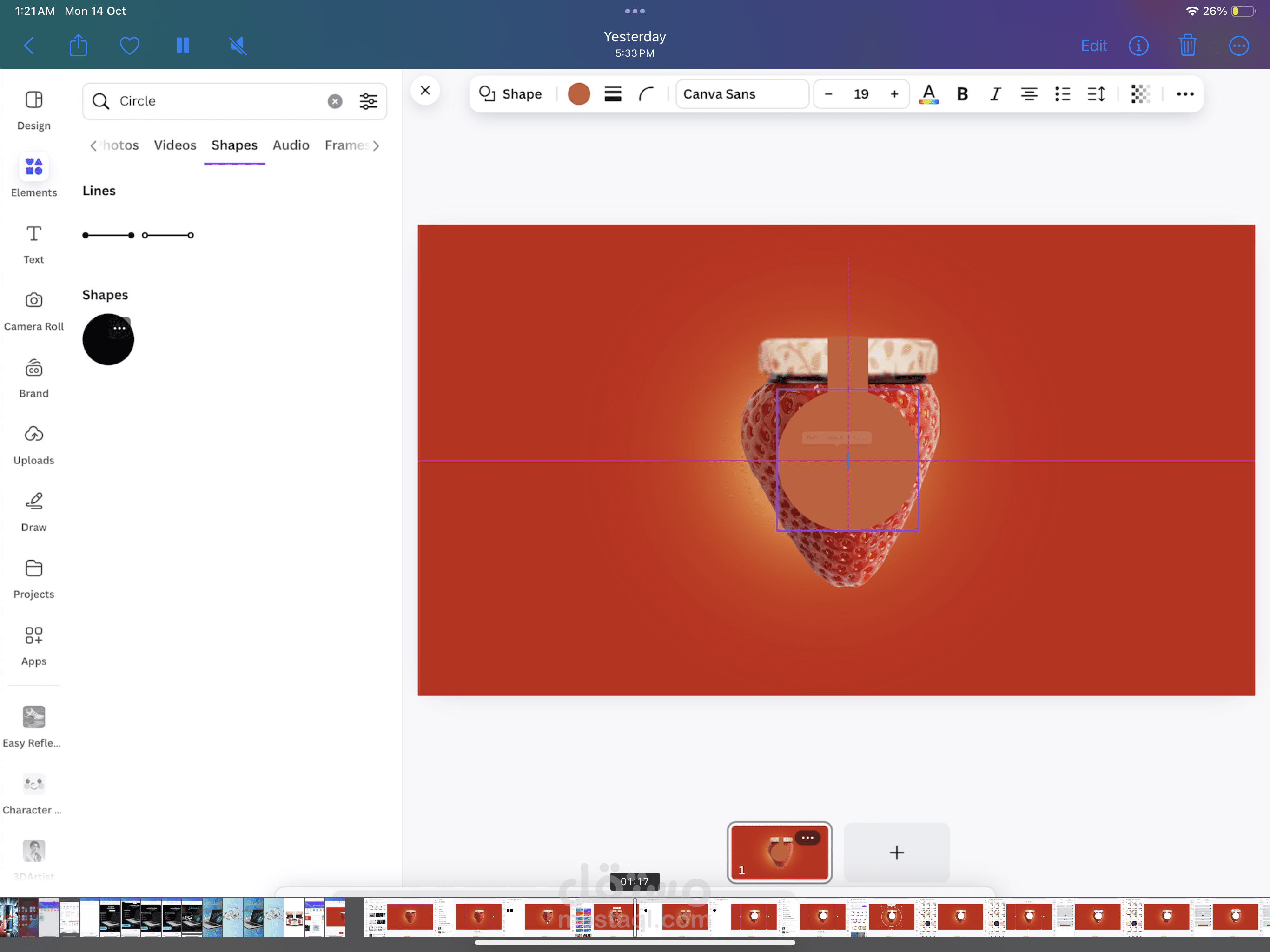Viewport: 1270px width, 952px height.
Task: Open the border style lines icon
Action: (x=613, y=93)
